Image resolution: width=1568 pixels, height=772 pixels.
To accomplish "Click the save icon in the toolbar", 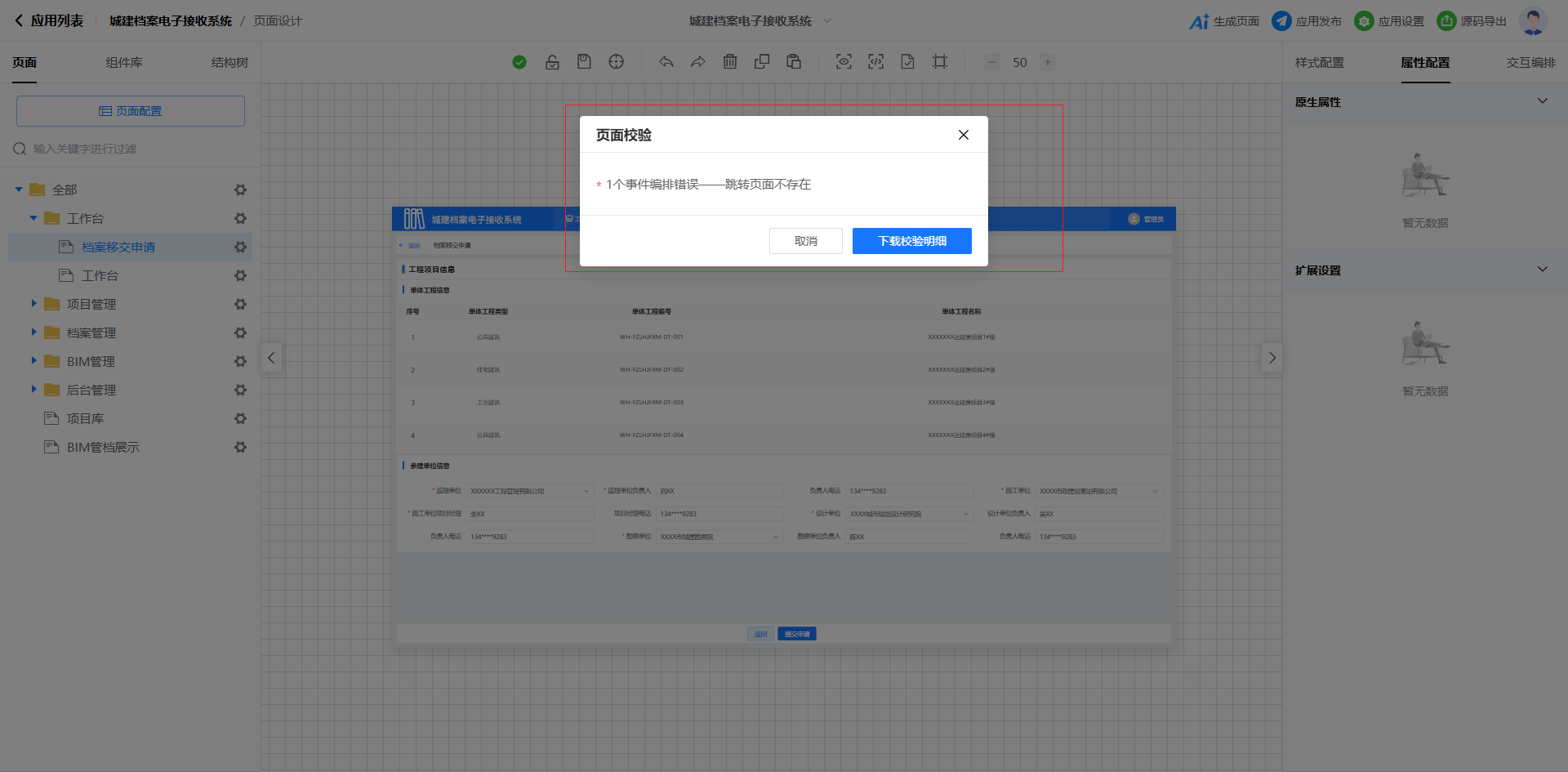I will point(584,62).
